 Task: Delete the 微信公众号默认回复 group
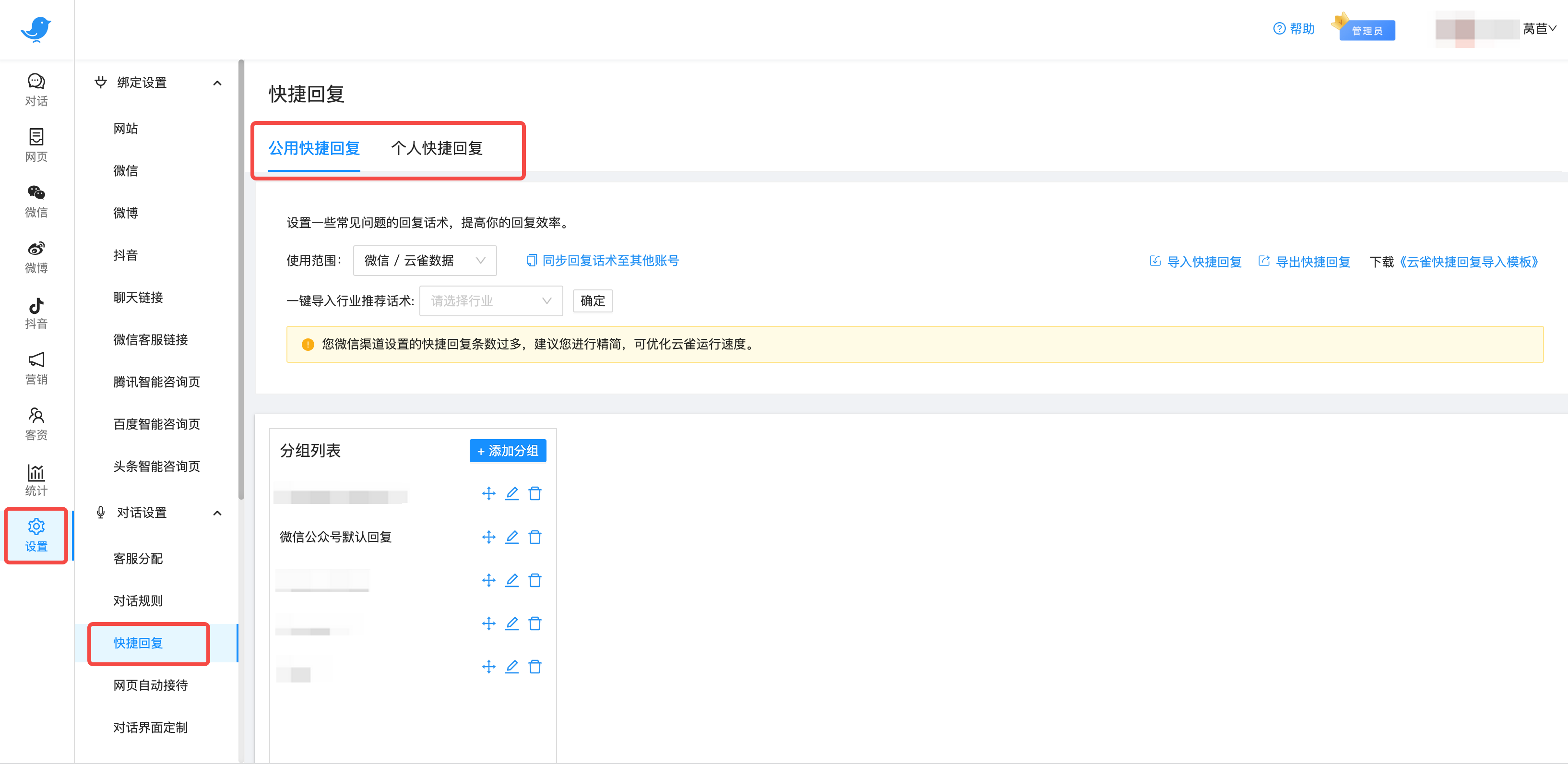coord(535,537)
